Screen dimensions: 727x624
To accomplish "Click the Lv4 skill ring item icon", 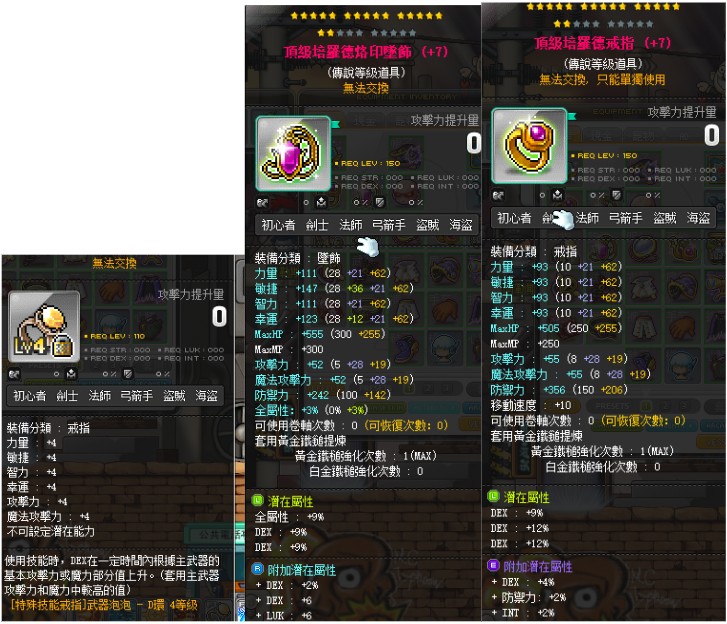I will 44,326.
